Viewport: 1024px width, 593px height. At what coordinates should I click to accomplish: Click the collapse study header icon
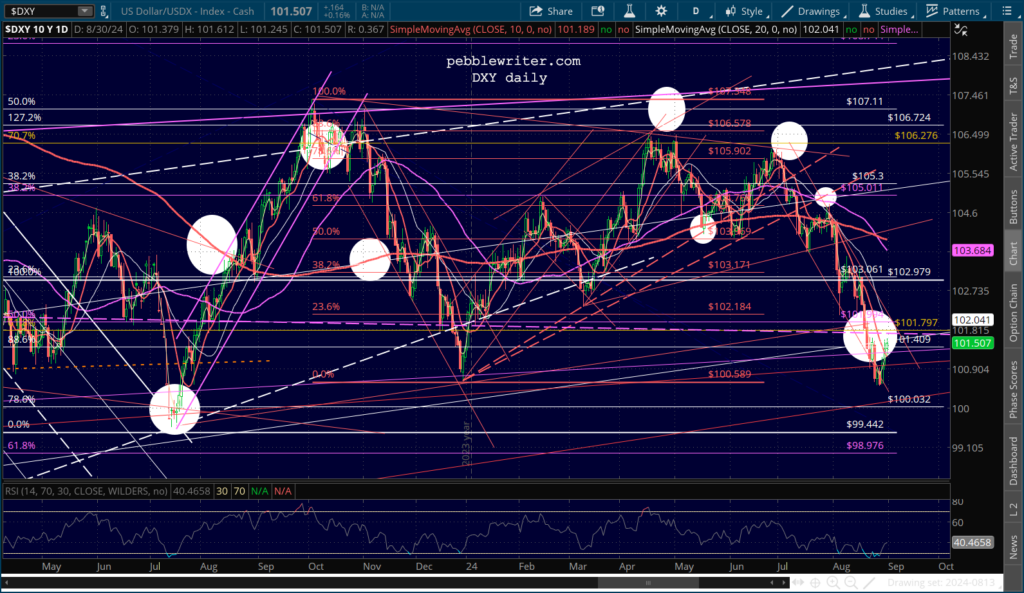[961, 29]
